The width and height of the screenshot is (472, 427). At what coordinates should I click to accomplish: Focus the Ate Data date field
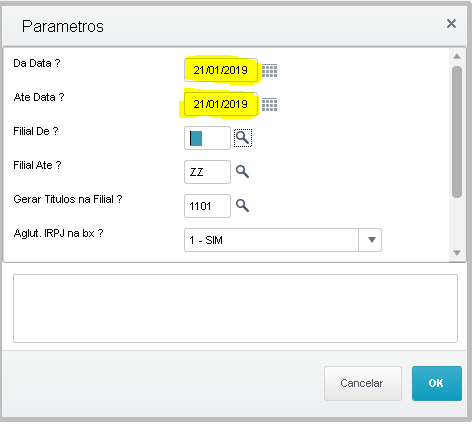[221, 104]
